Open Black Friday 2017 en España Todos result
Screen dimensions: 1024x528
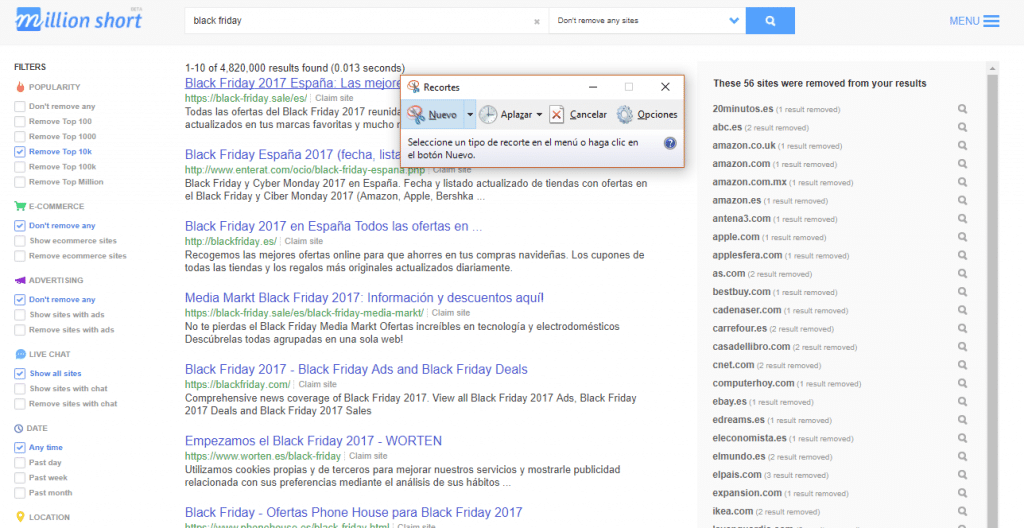pos(334,226)
